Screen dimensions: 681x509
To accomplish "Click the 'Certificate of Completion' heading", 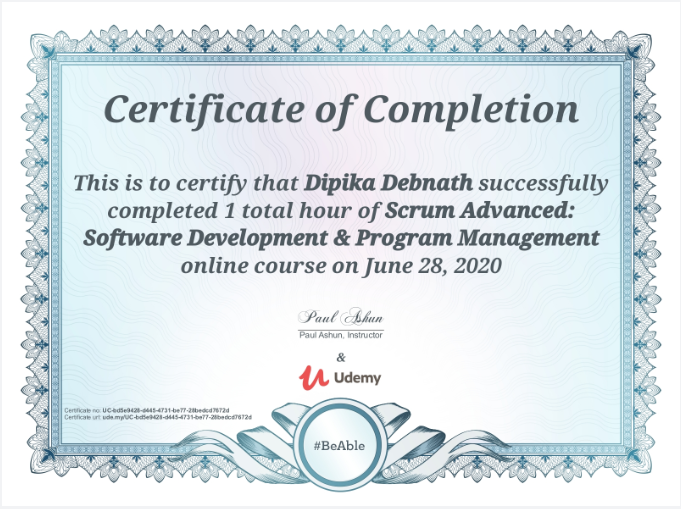I will tap(341, 110).
